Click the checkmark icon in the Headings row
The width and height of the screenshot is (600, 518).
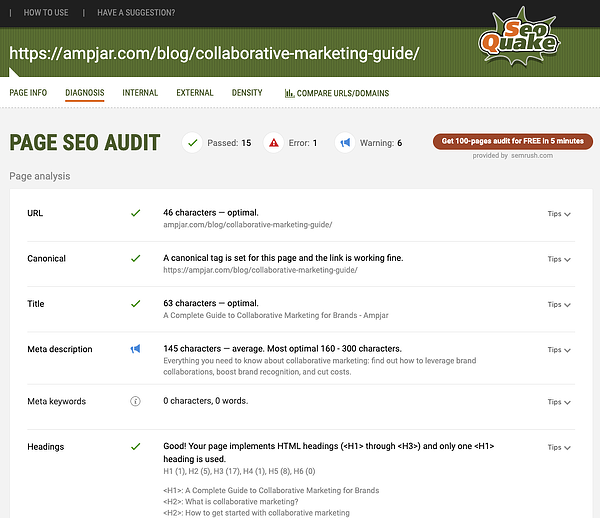[x=135, y=446]
